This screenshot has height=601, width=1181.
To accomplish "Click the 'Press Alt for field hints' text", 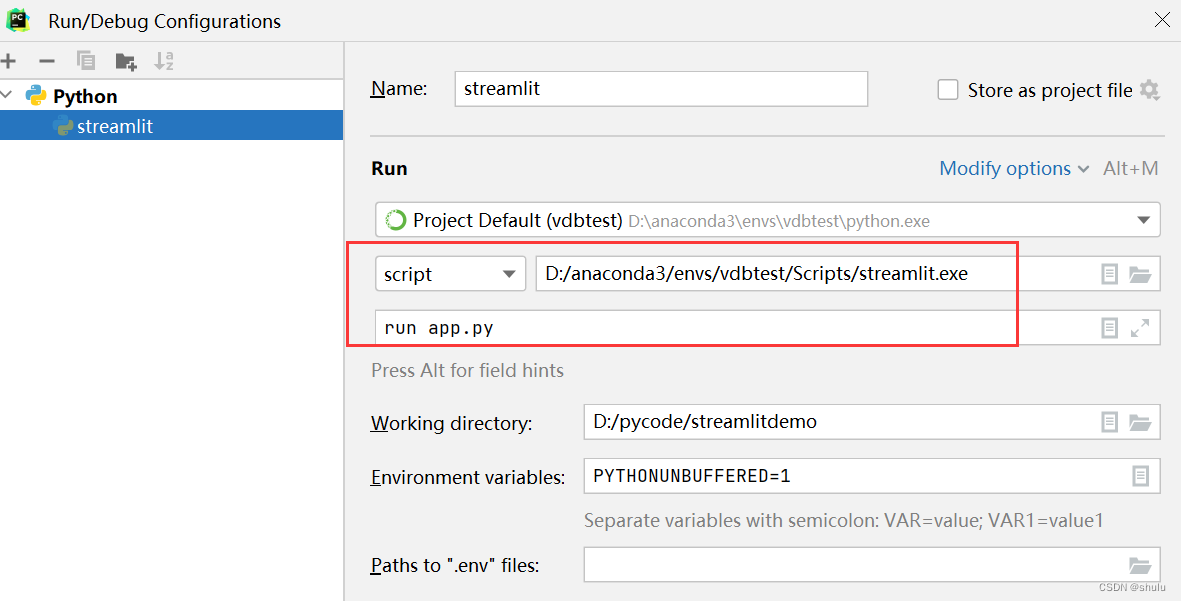I will pos(467,371).
